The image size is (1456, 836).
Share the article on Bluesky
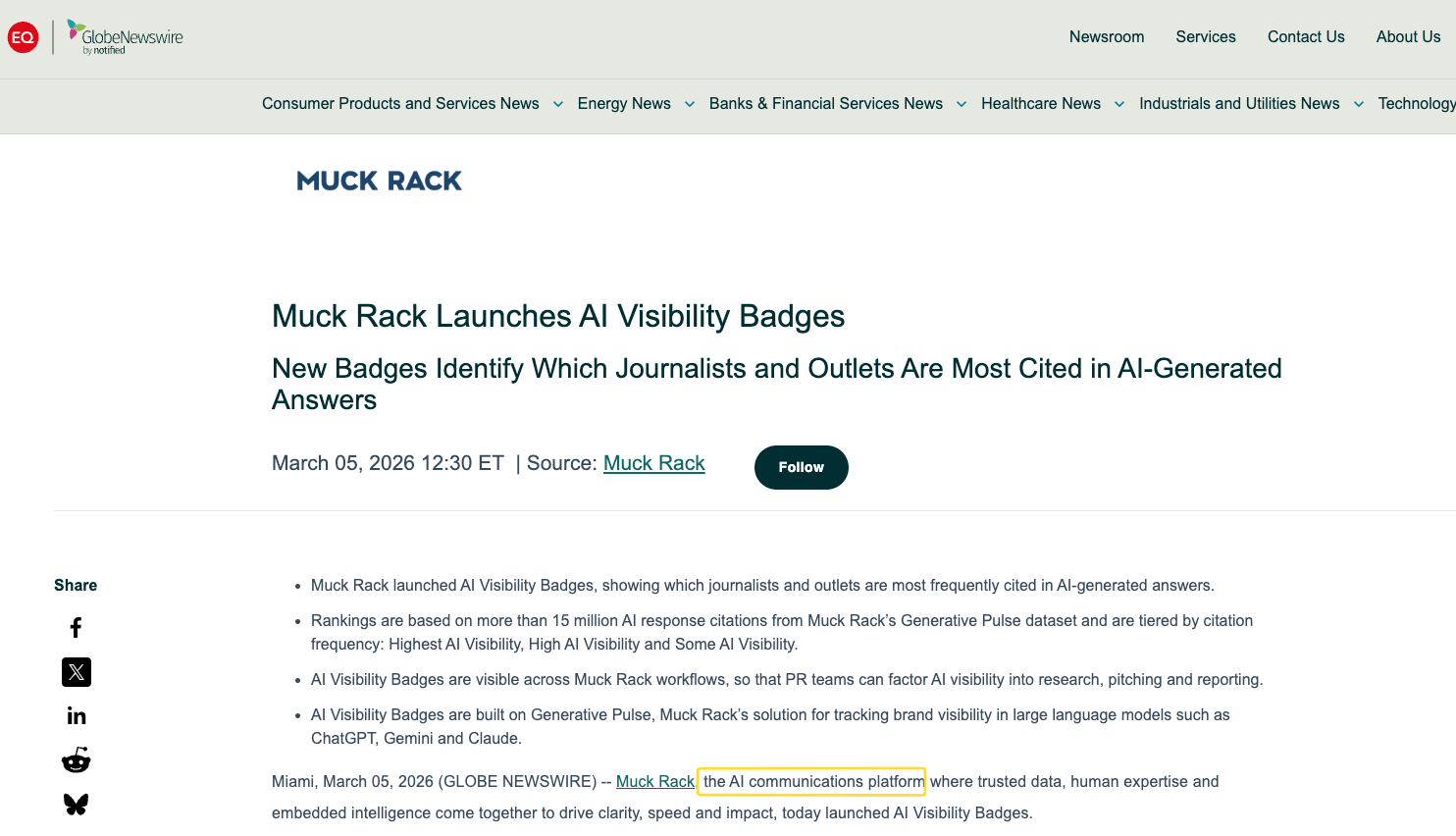[x=77, y=805]
